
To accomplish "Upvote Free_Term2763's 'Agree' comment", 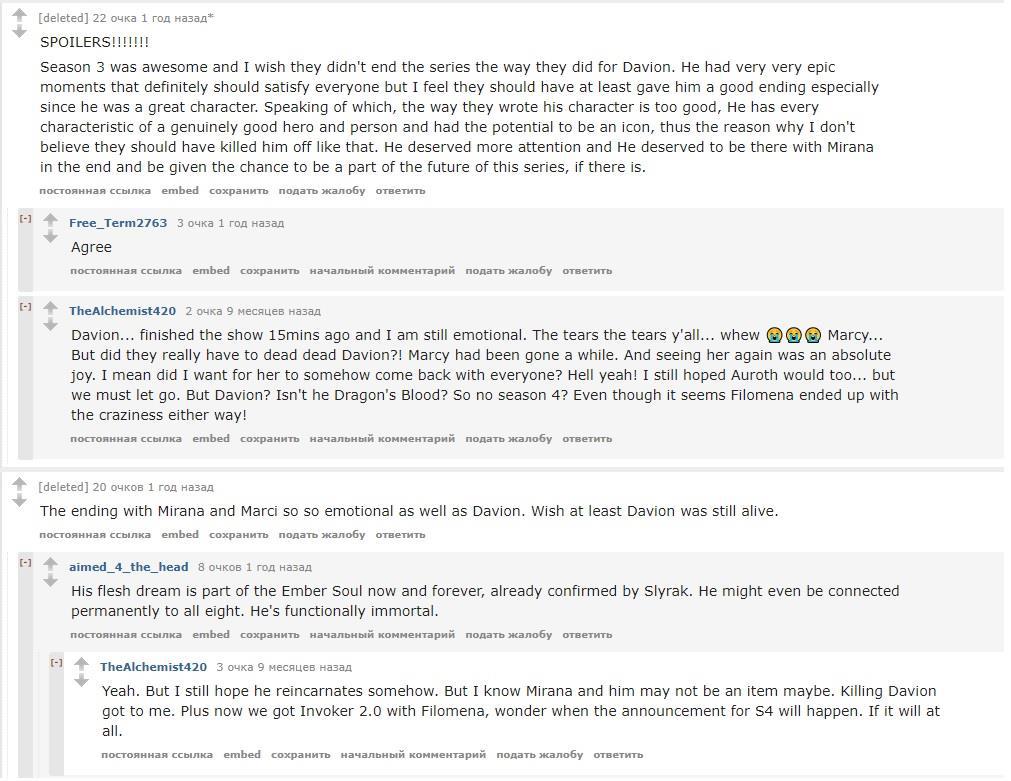I will click(x=50, y=221).
